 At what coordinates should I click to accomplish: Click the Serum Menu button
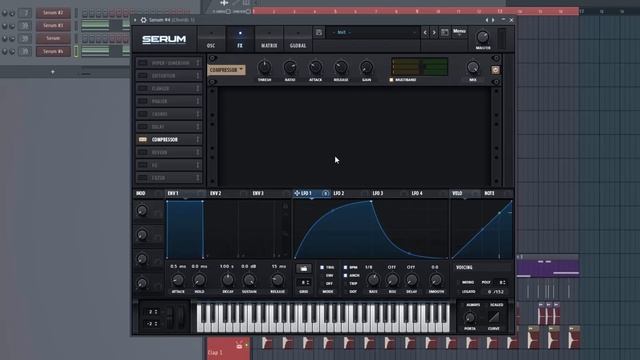click(x=459, y=31)
